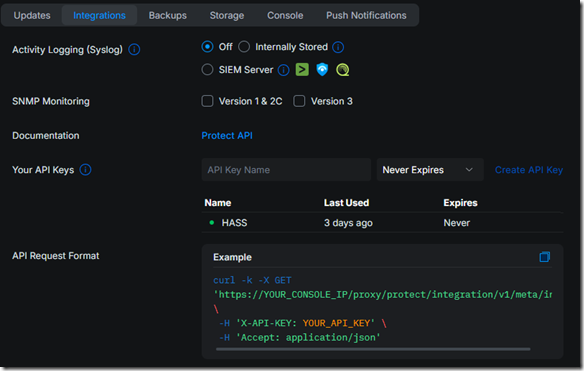This screenshot has height=371, width=584.
Task: Click horizontal scrollbar under example code
Action: point(373,349)
